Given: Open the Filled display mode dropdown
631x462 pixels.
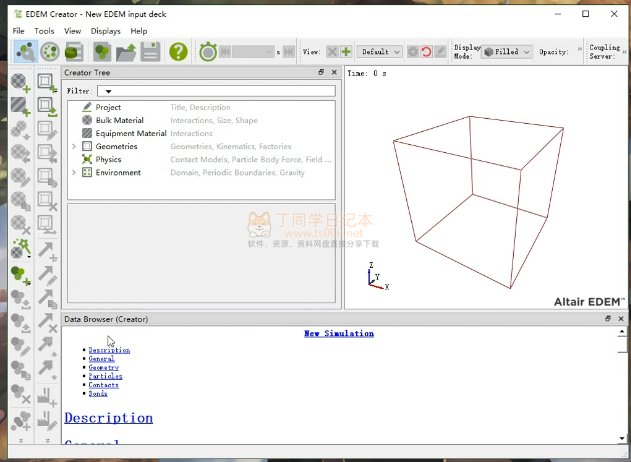Looking at the screenshot, I should (506, 51).
